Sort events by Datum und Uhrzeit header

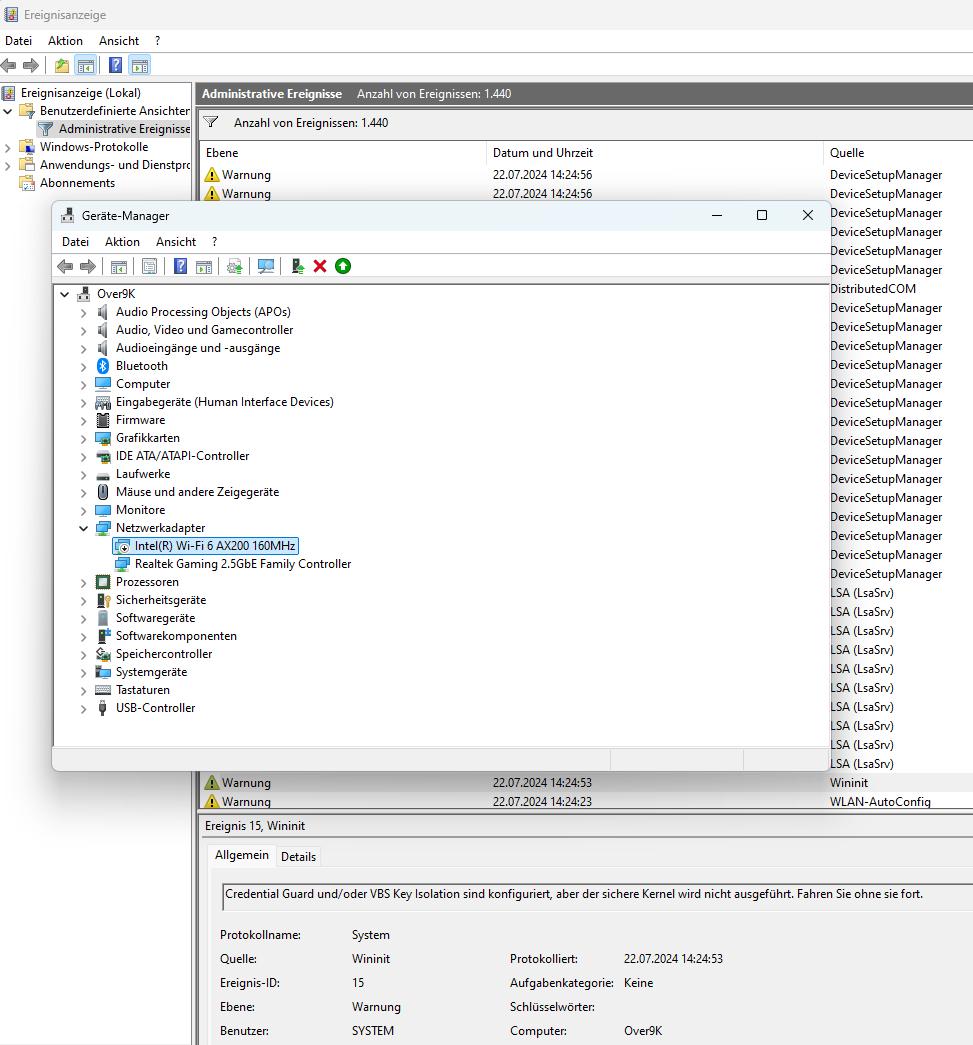tap(654, 153)
